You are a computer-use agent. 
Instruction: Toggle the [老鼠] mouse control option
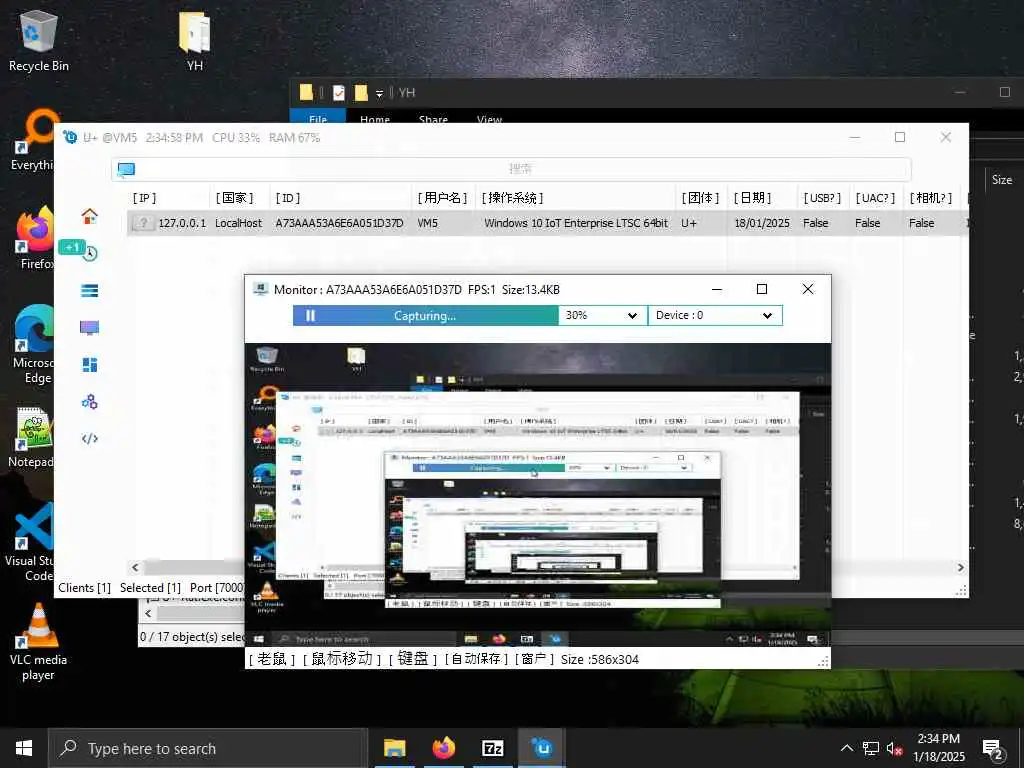(272, 659)
